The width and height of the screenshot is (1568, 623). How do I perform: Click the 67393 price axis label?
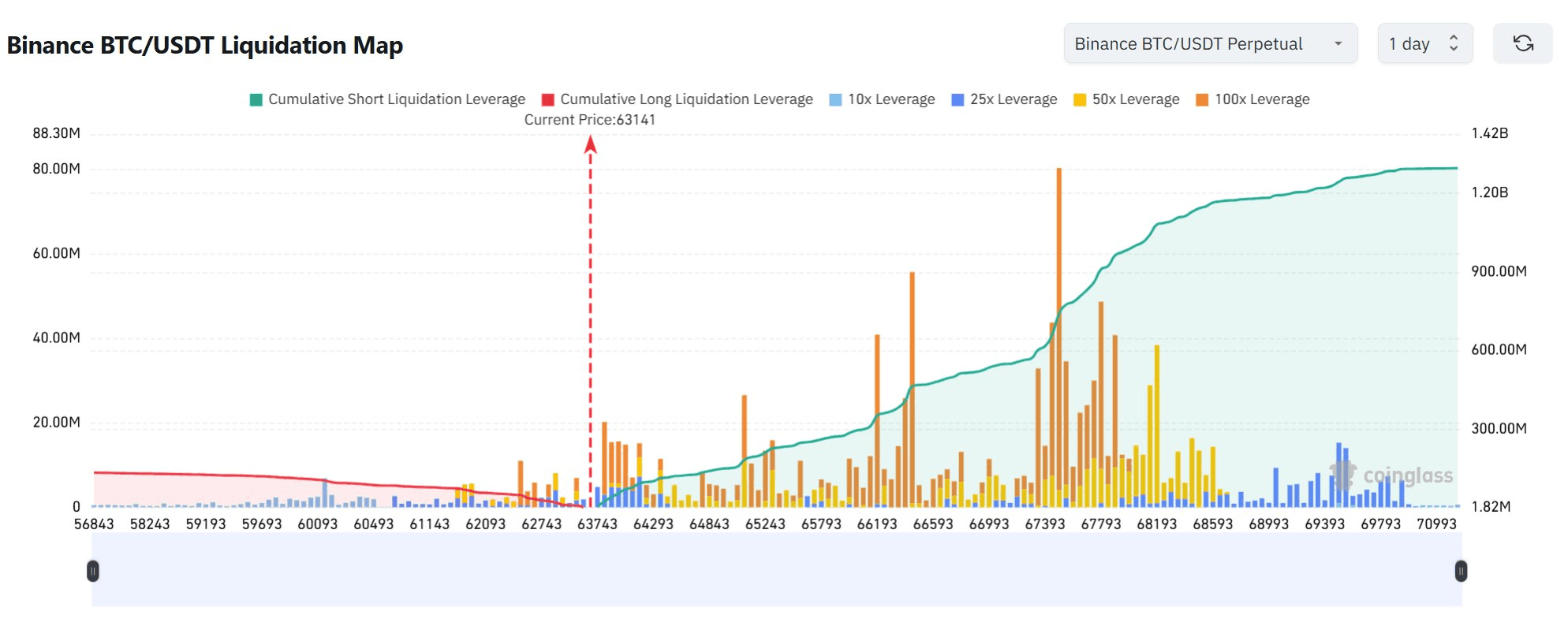point(1046,524)
